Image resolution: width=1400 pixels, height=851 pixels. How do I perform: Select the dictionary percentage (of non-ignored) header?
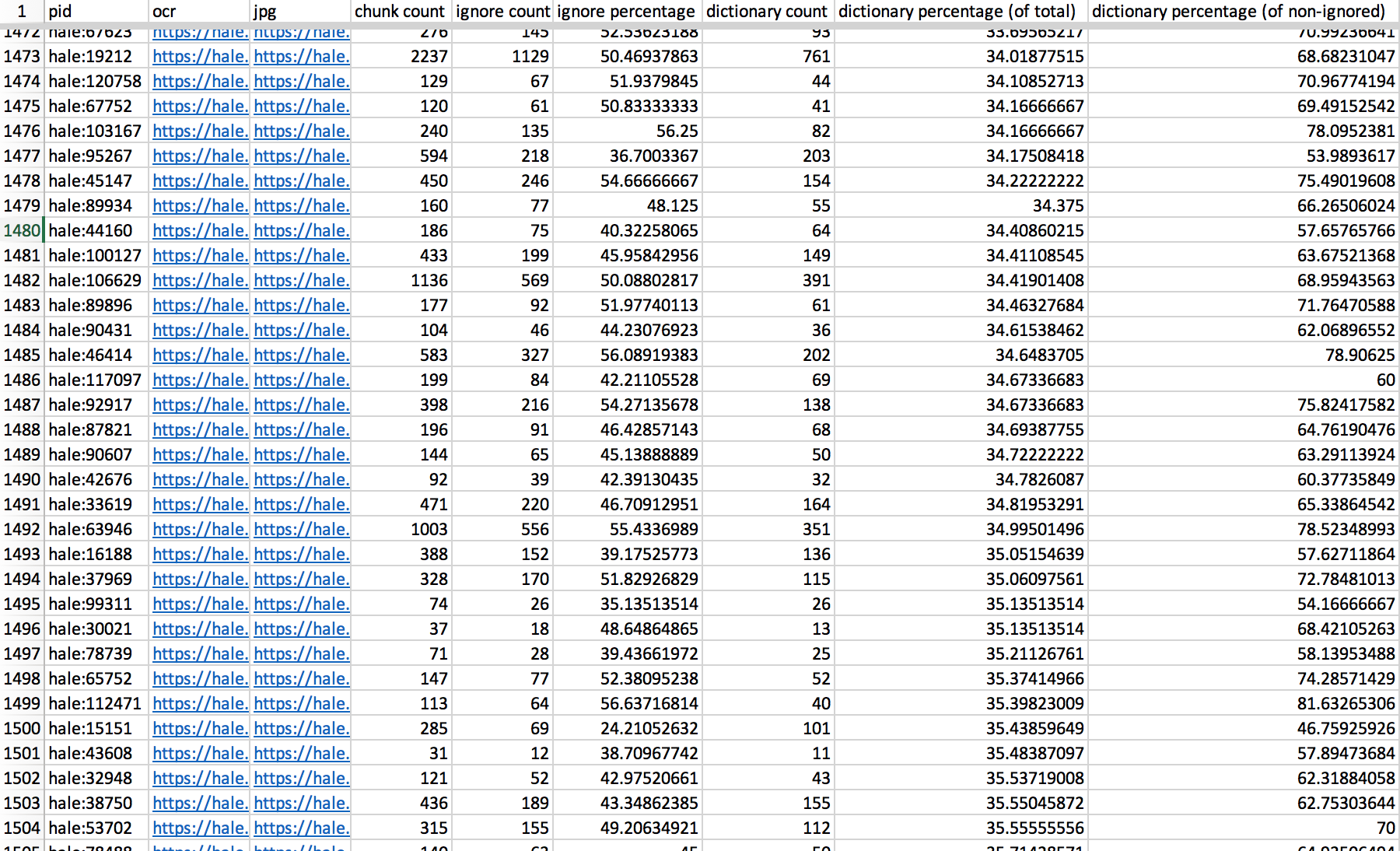point(1244,11)
